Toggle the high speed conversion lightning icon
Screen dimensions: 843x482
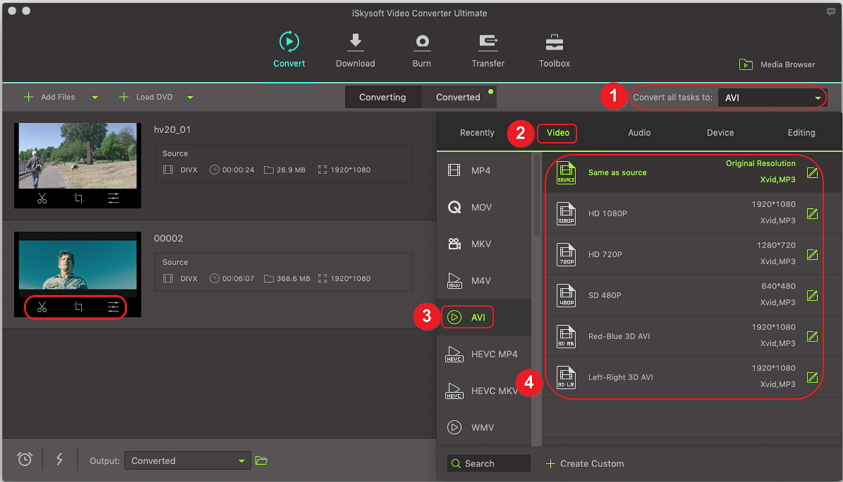pos(59,459)
